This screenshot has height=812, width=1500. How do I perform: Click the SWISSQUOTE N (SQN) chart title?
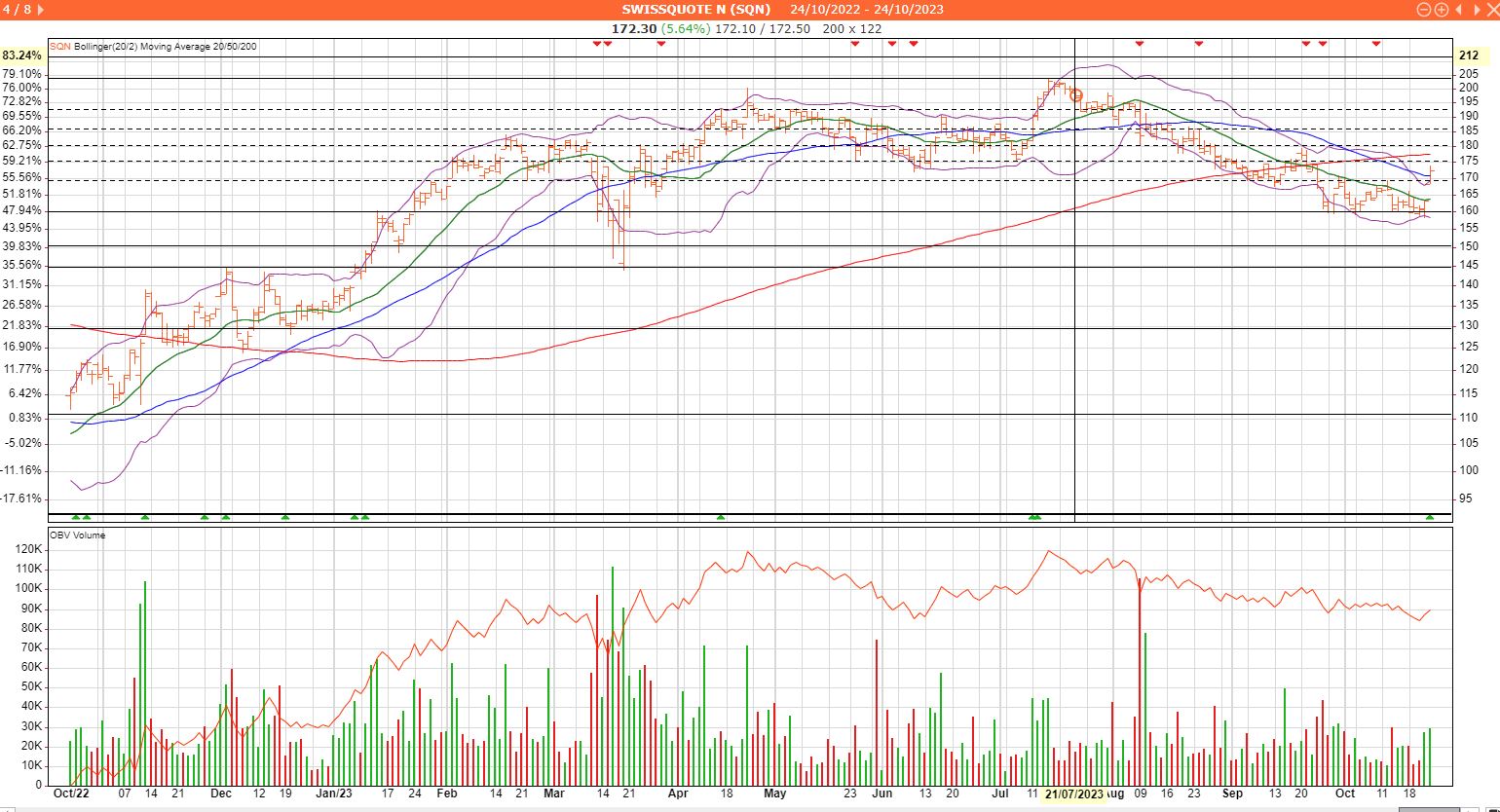(696, 10)
